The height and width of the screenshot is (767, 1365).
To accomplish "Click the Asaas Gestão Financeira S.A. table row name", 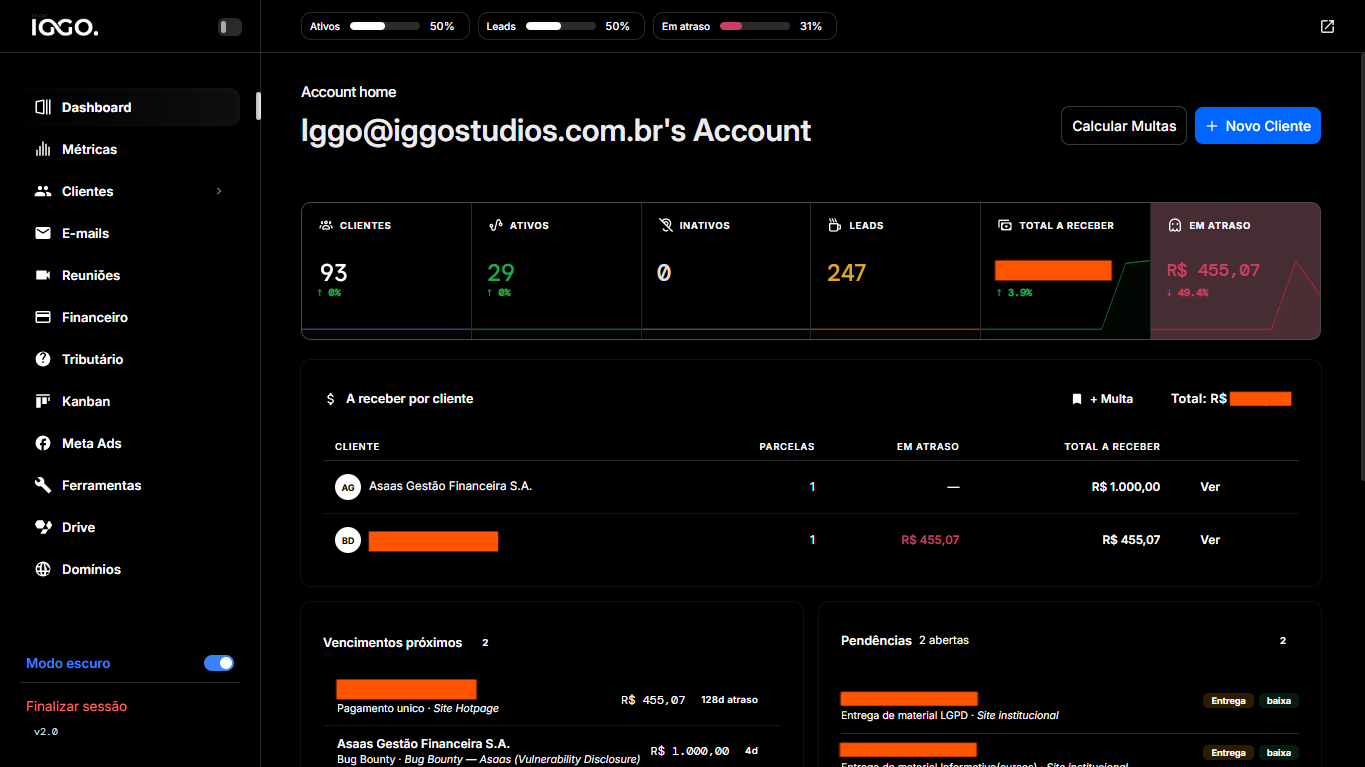I will pyautogui.click(x=451, y=486).
